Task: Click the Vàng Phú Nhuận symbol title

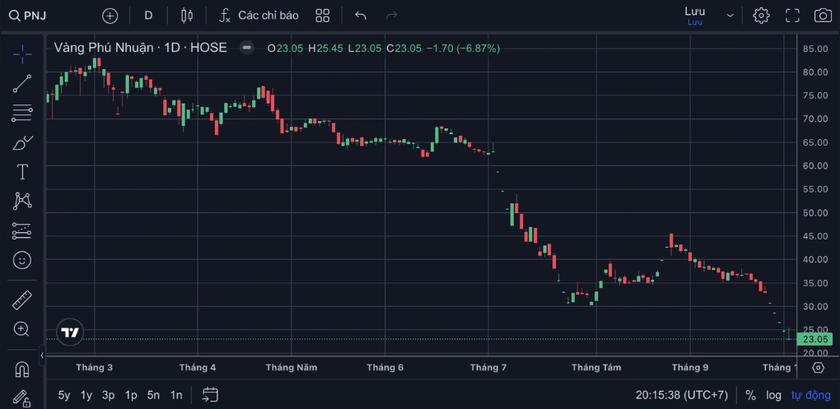Action: pos(140,48)
